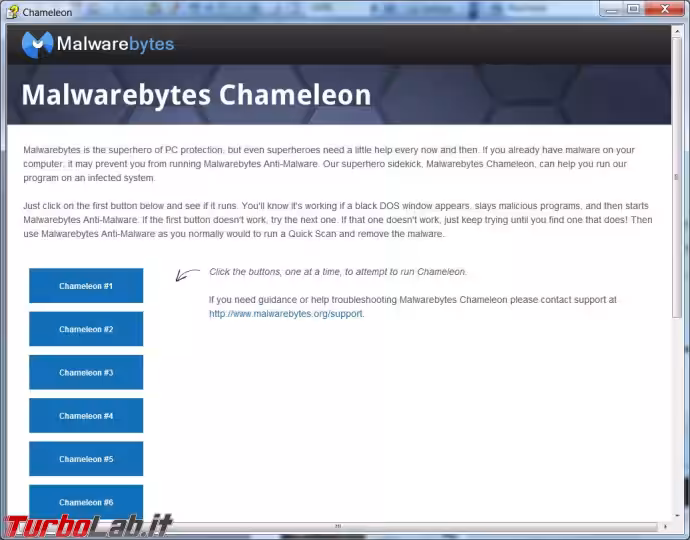This screenshot has height=540, width=690.
Task: Click the horizontal scrollbar right arrow
Action: click(x=665, y=526)
